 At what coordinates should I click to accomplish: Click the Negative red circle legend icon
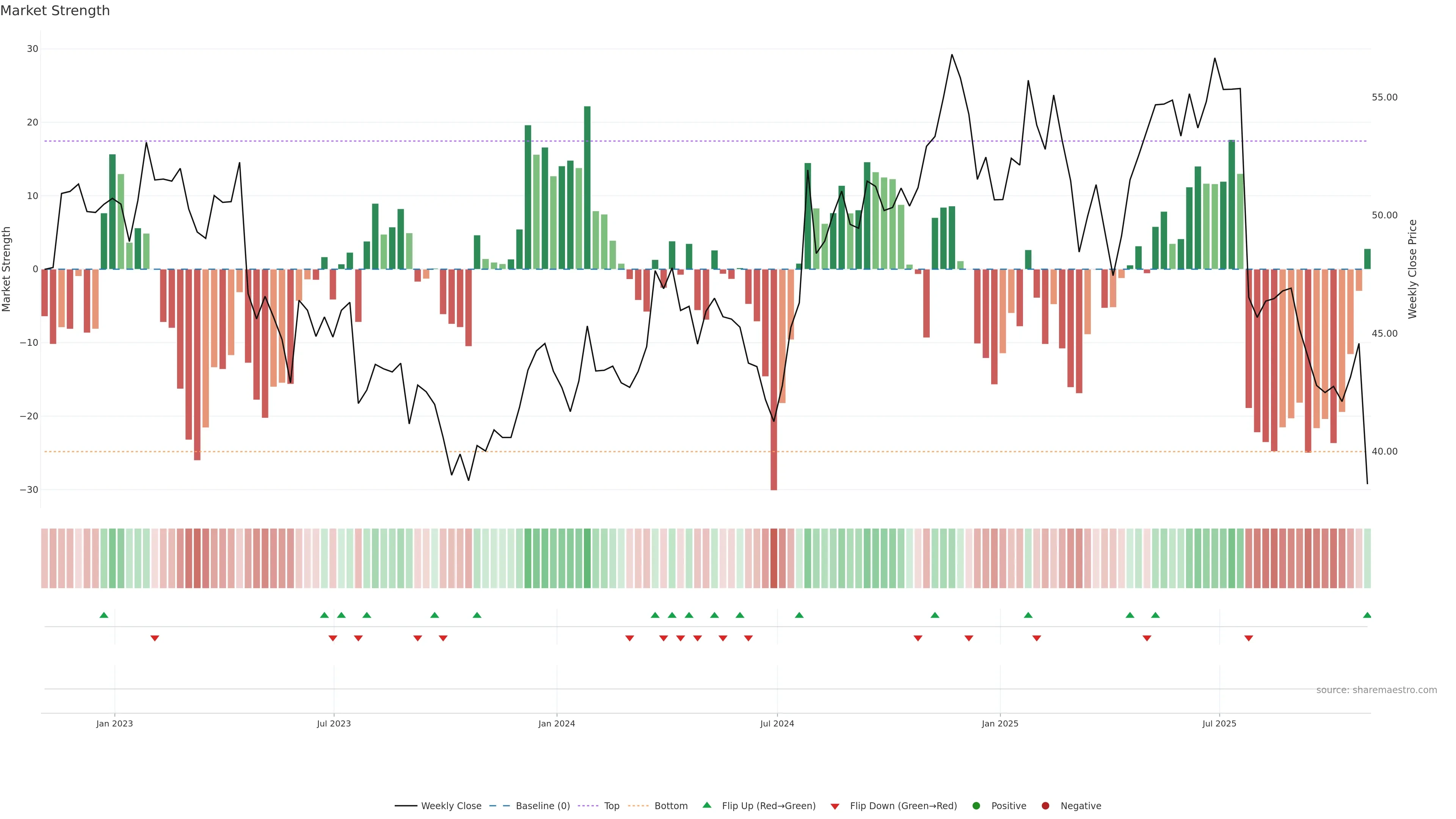pyautogui.click(x=1045, y=806)
